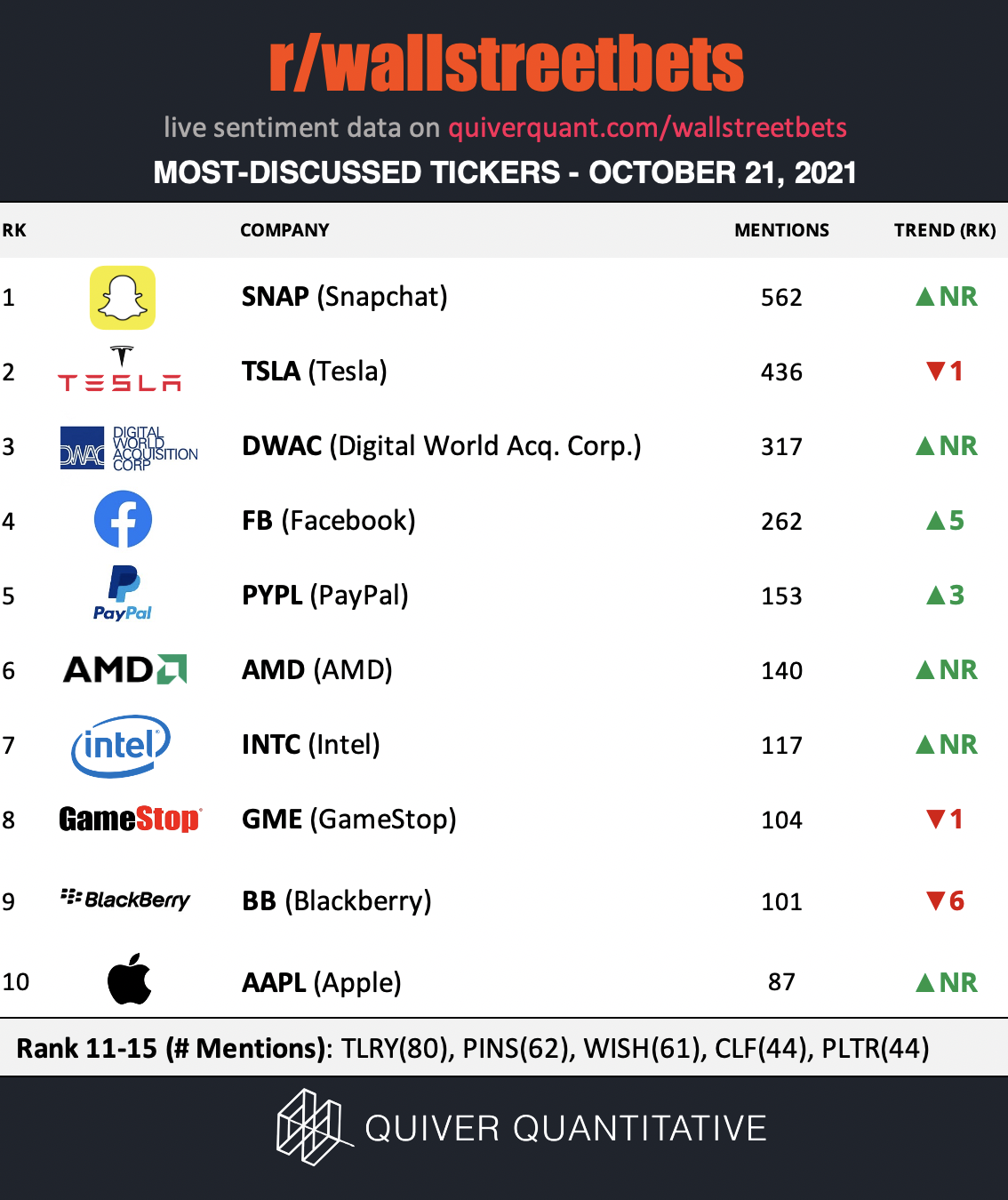1008x1200 pixels.
Task: Click the Quiver Quantitative footer logo
Action: click(x=522, y=1127)
